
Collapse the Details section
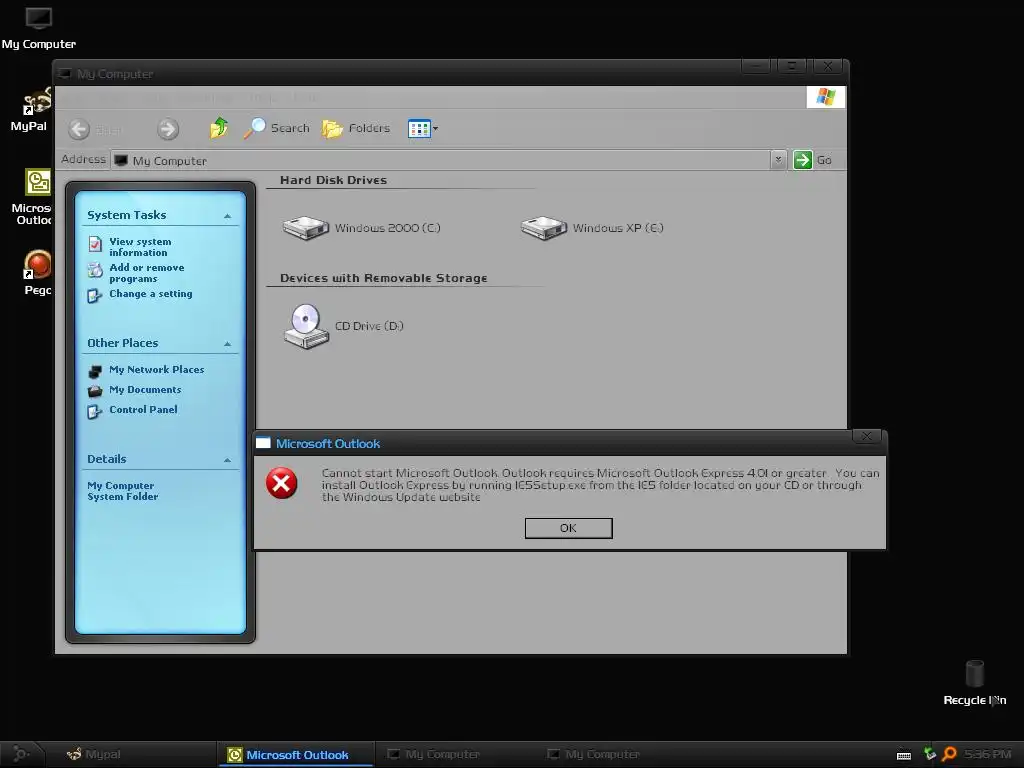[227, 460]
